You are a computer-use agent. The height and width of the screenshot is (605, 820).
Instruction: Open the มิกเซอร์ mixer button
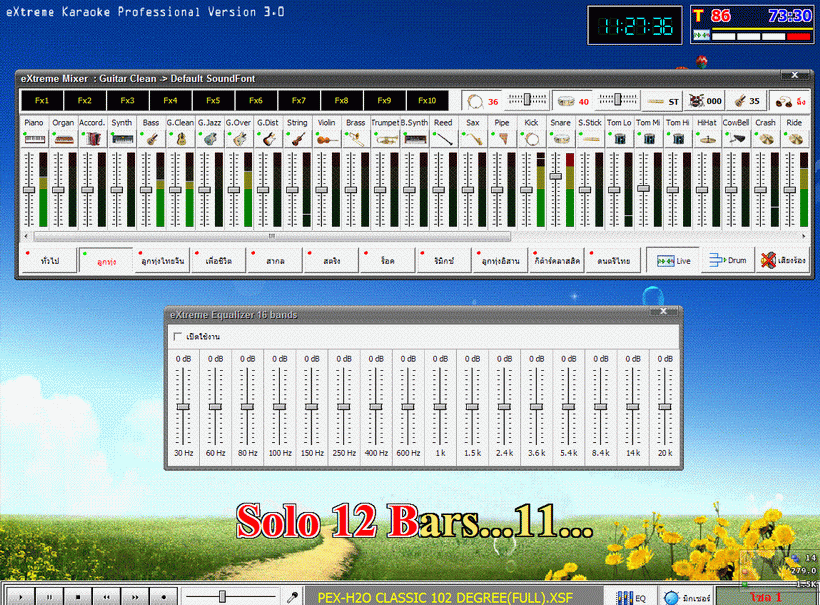point(687,597)
